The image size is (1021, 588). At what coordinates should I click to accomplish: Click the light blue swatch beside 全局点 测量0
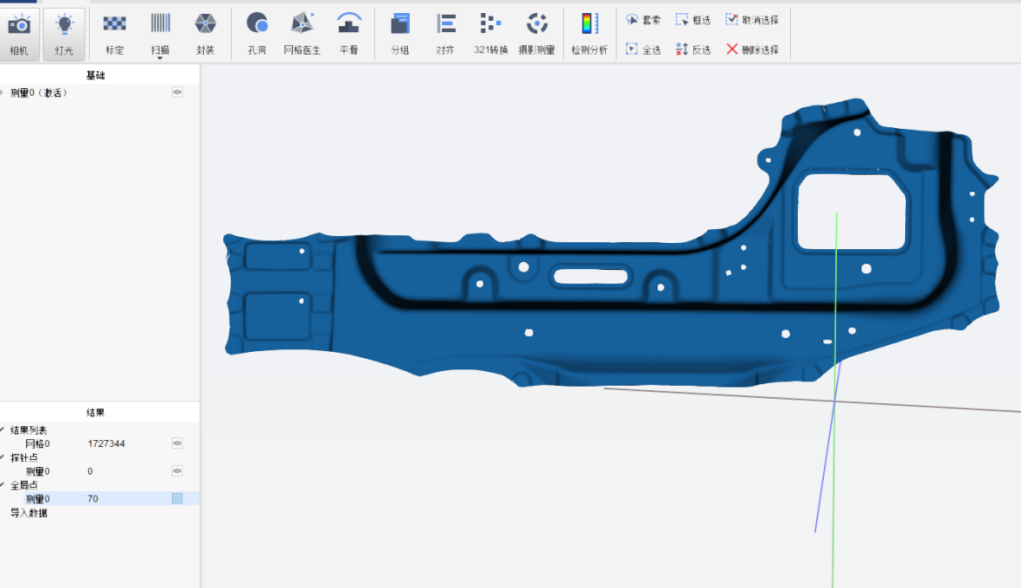click(177, 498)
